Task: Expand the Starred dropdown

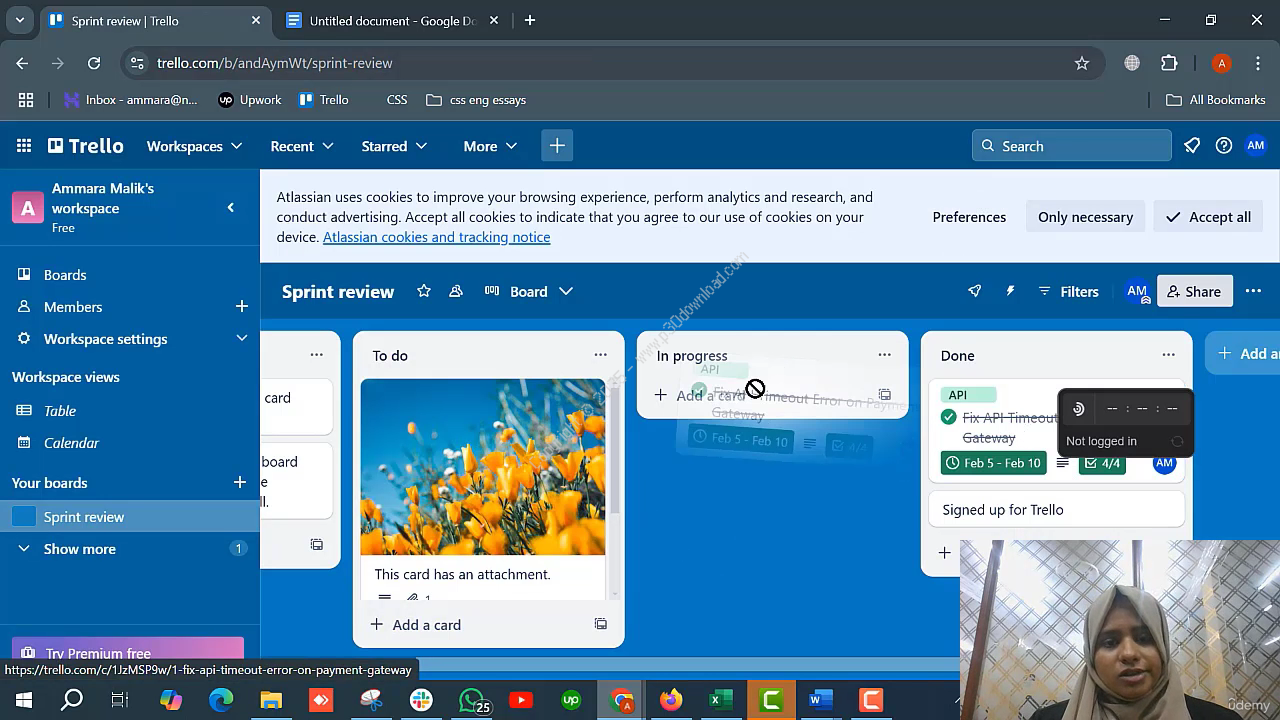Action: (x=394, y=146)
